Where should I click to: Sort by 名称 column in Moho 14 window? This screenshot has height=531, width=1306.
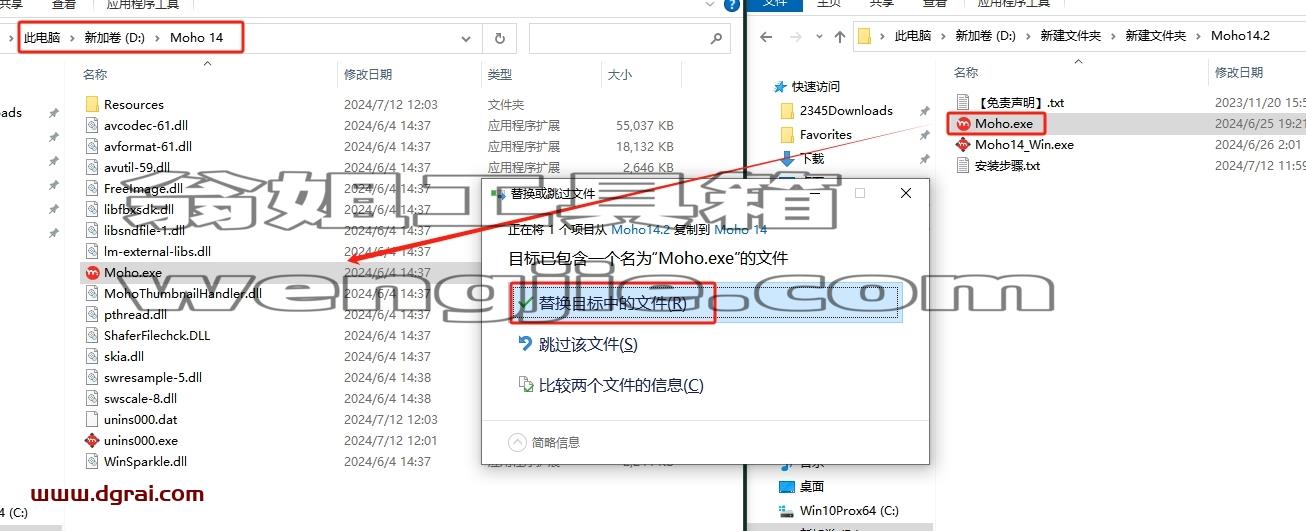click(x=95, y=74)
